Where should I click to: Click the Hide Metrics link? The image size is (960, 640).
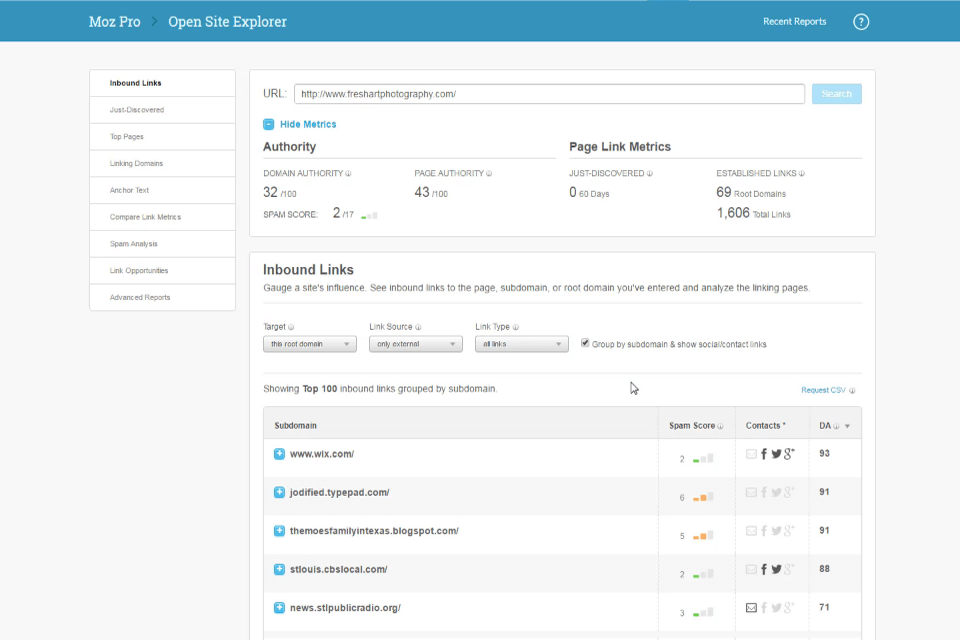point(308,124)
